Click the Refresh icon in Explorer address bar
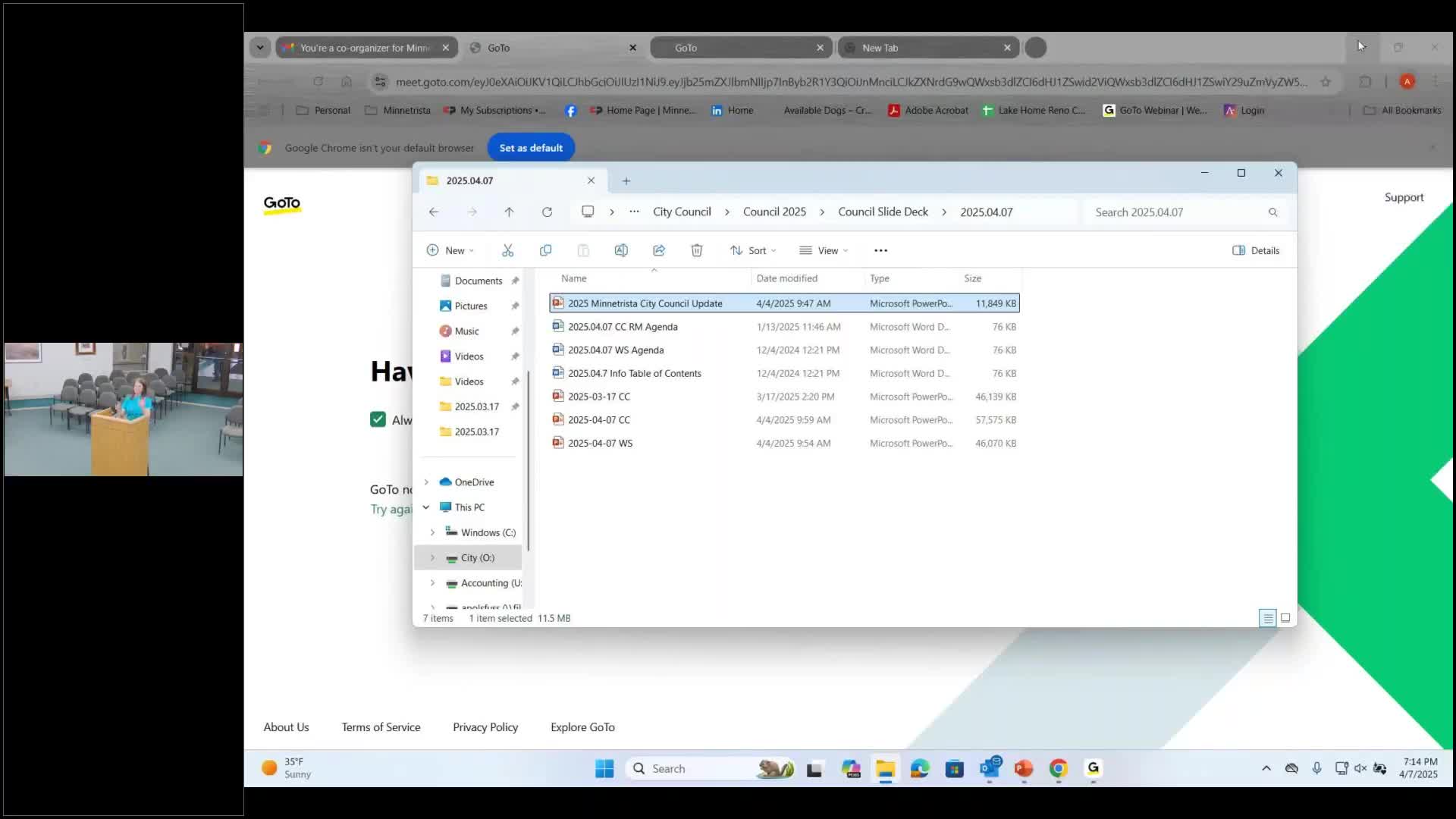Screen dimensions: 1456x819 click(547, 212)
